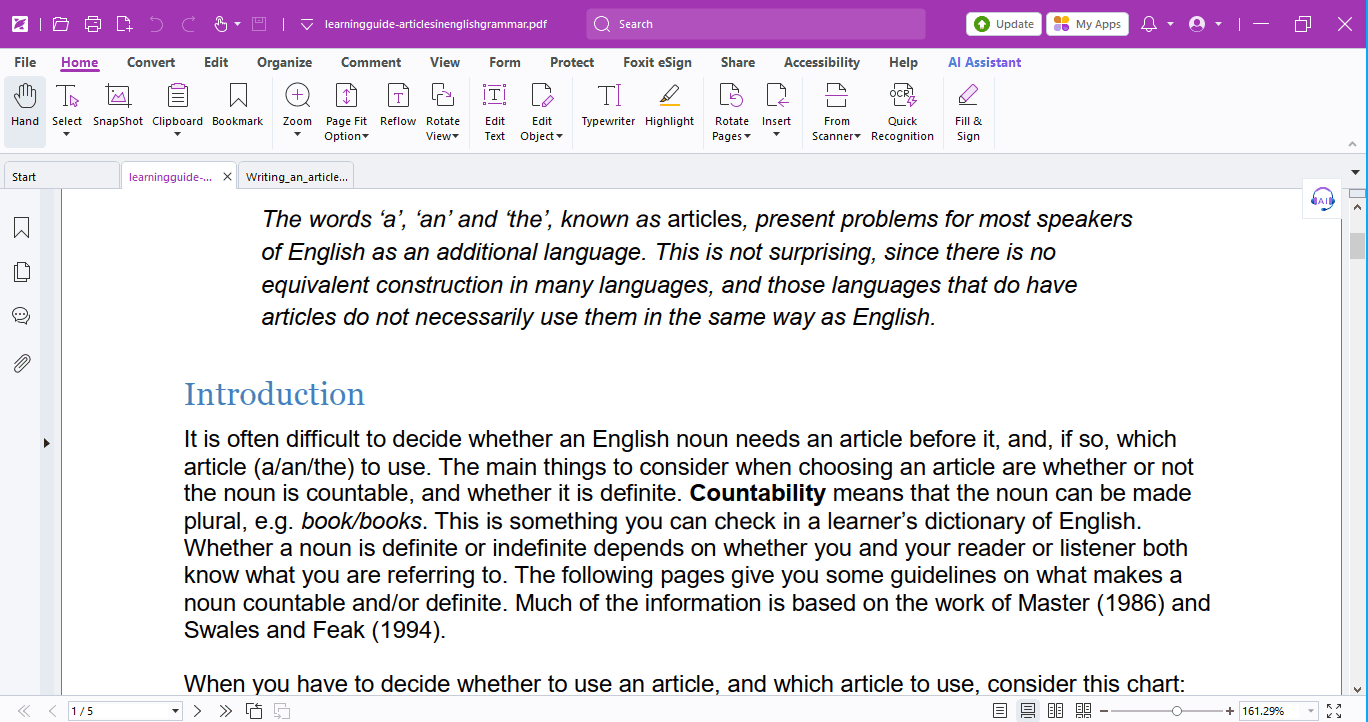The width and height of the screenshot is (1368, 722).
Task: Expand the left navigation panel arrow
Action: coord(46,443)
